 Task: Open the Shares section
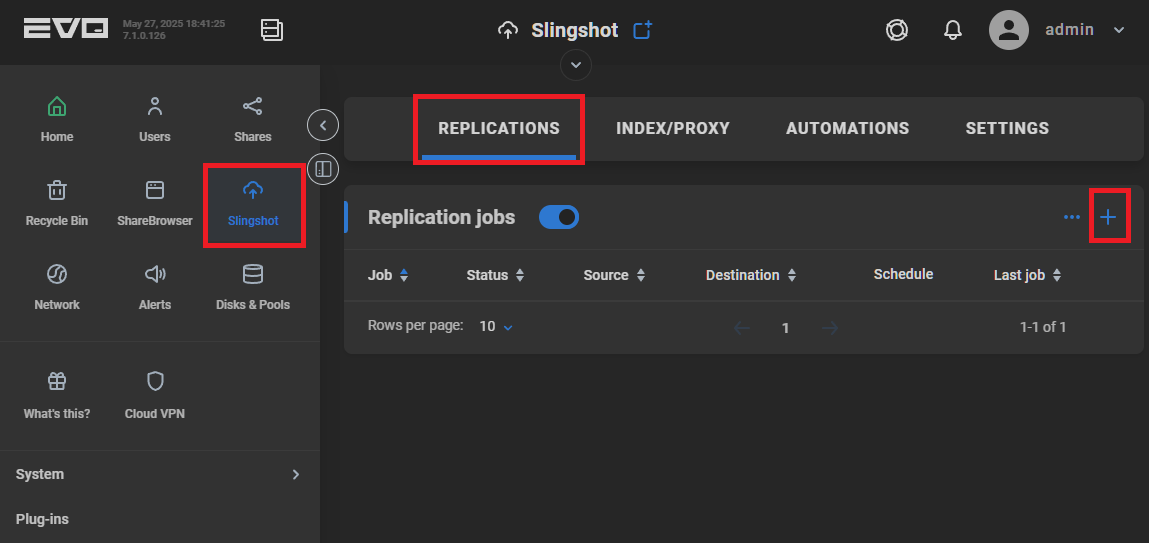(253, 120)
